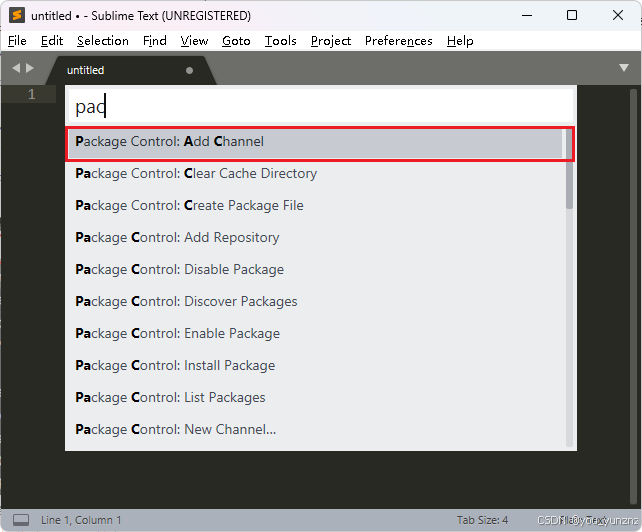642x532 pixels.
Task: Select 'Package Control: Enable Package'
Action: click(315, 333)
